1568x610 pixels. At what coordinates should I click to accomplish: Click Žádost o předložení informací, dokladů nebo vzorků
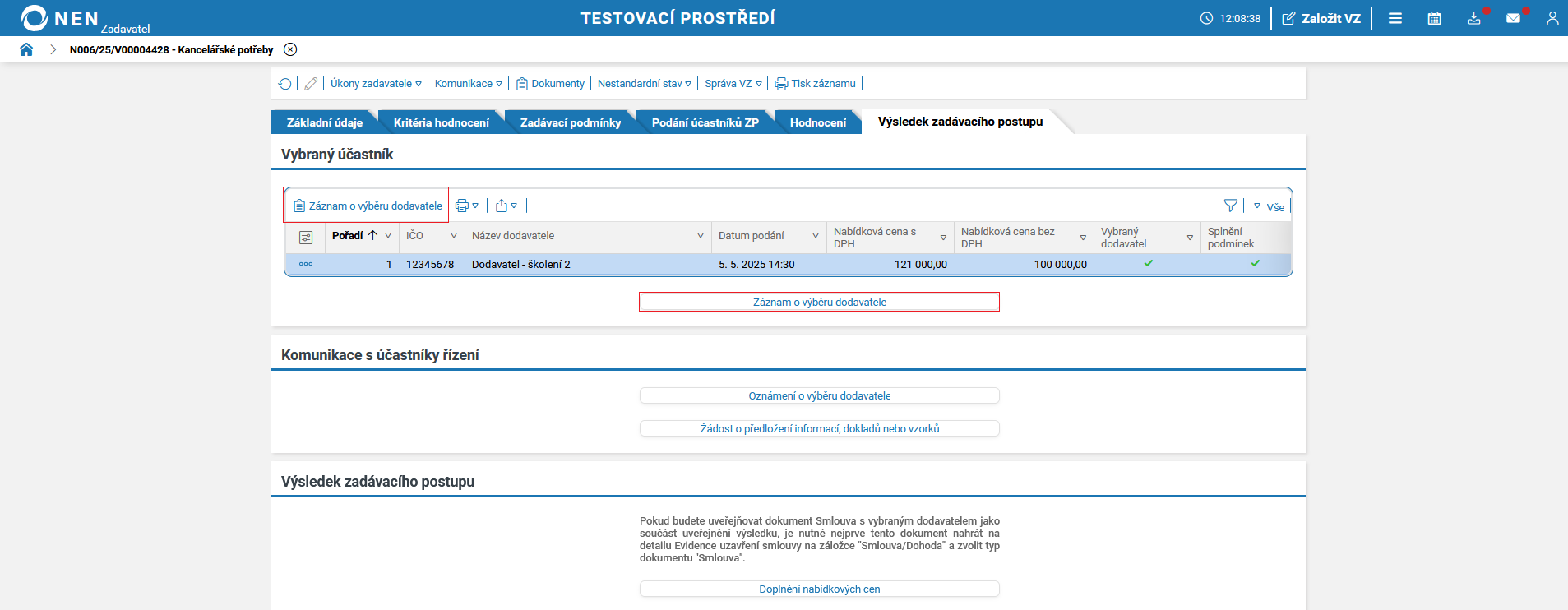coord(820,429)
